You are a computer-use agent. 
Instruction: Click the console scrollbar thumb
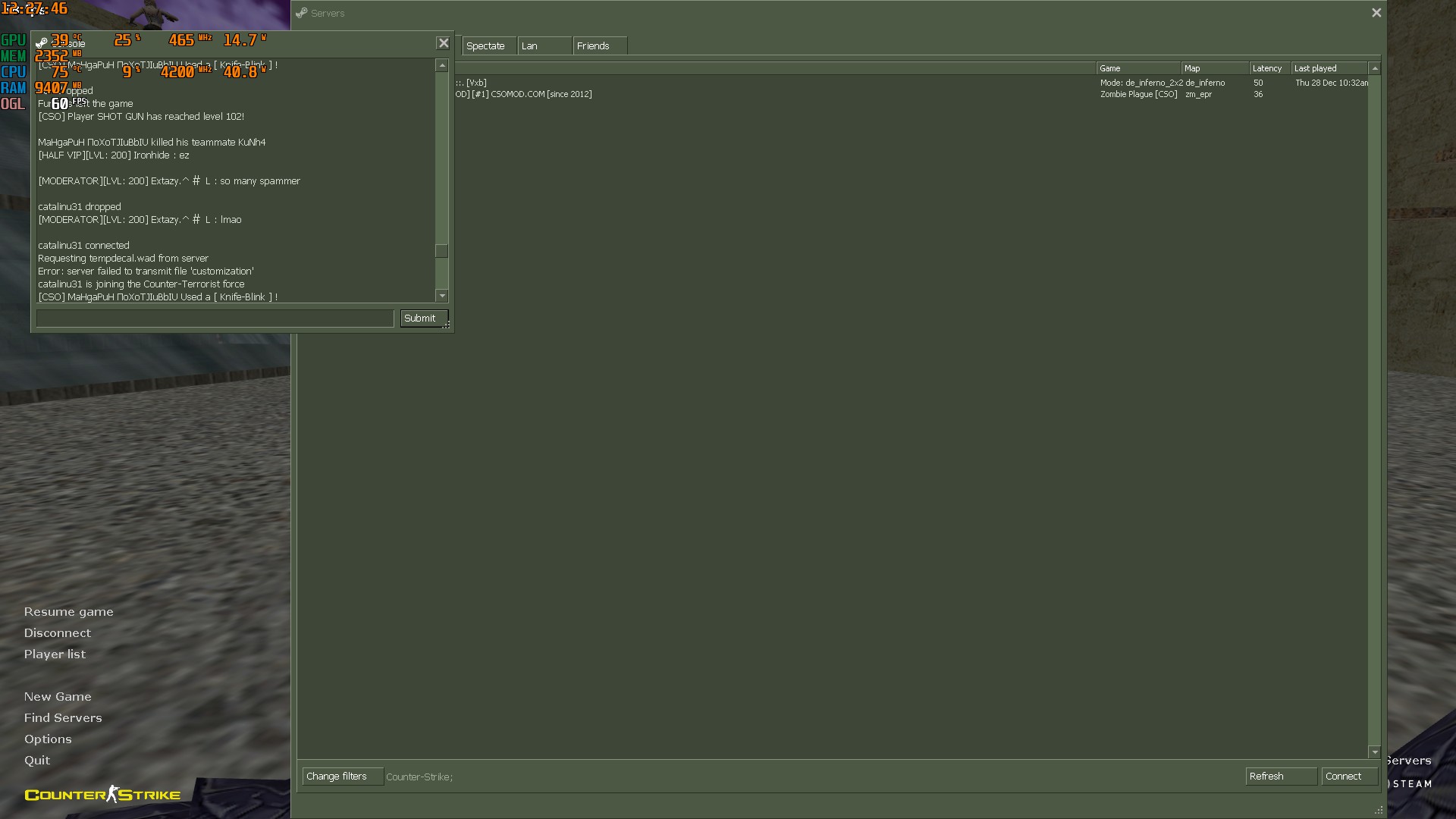tap(442, 251)
